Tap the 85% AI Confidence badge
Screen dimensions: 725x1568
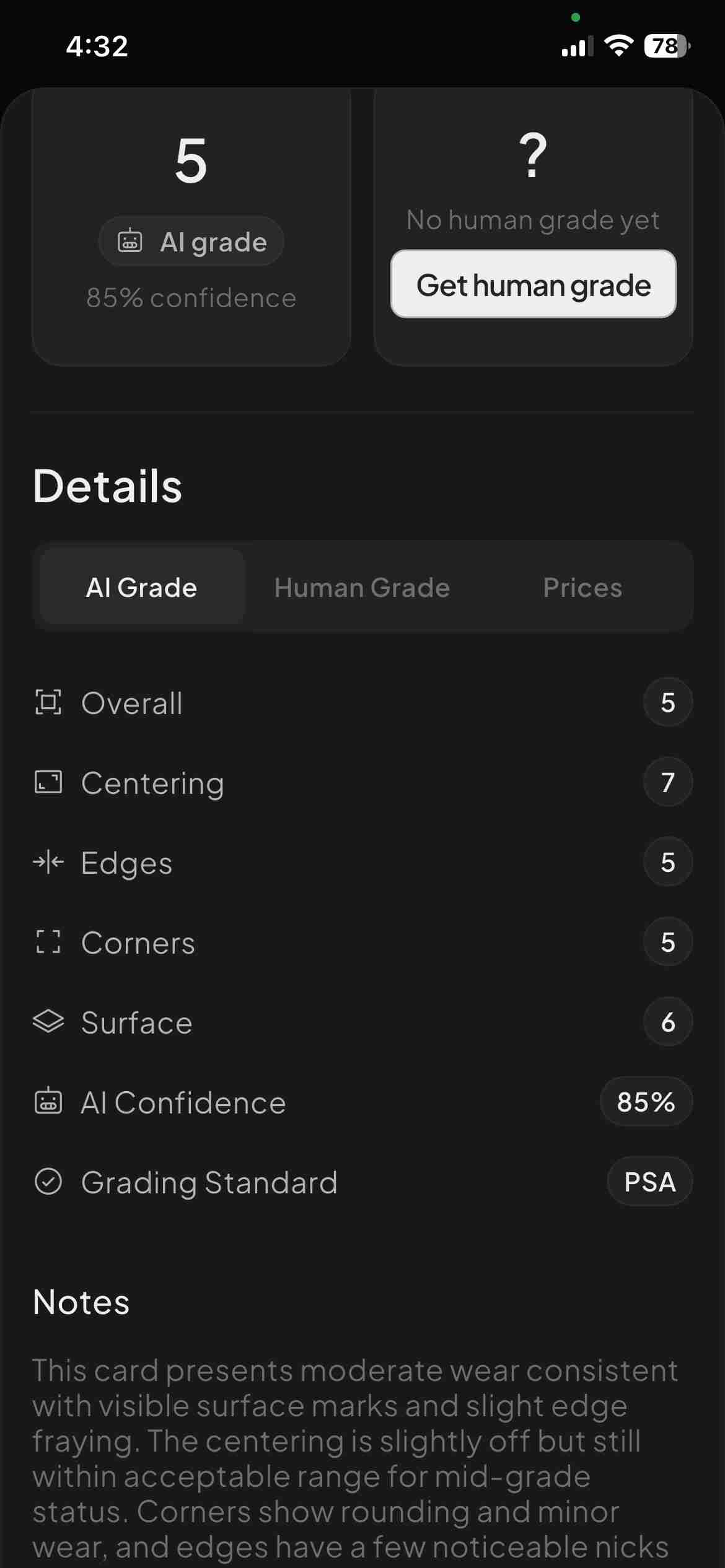(x=646, y=1102)
